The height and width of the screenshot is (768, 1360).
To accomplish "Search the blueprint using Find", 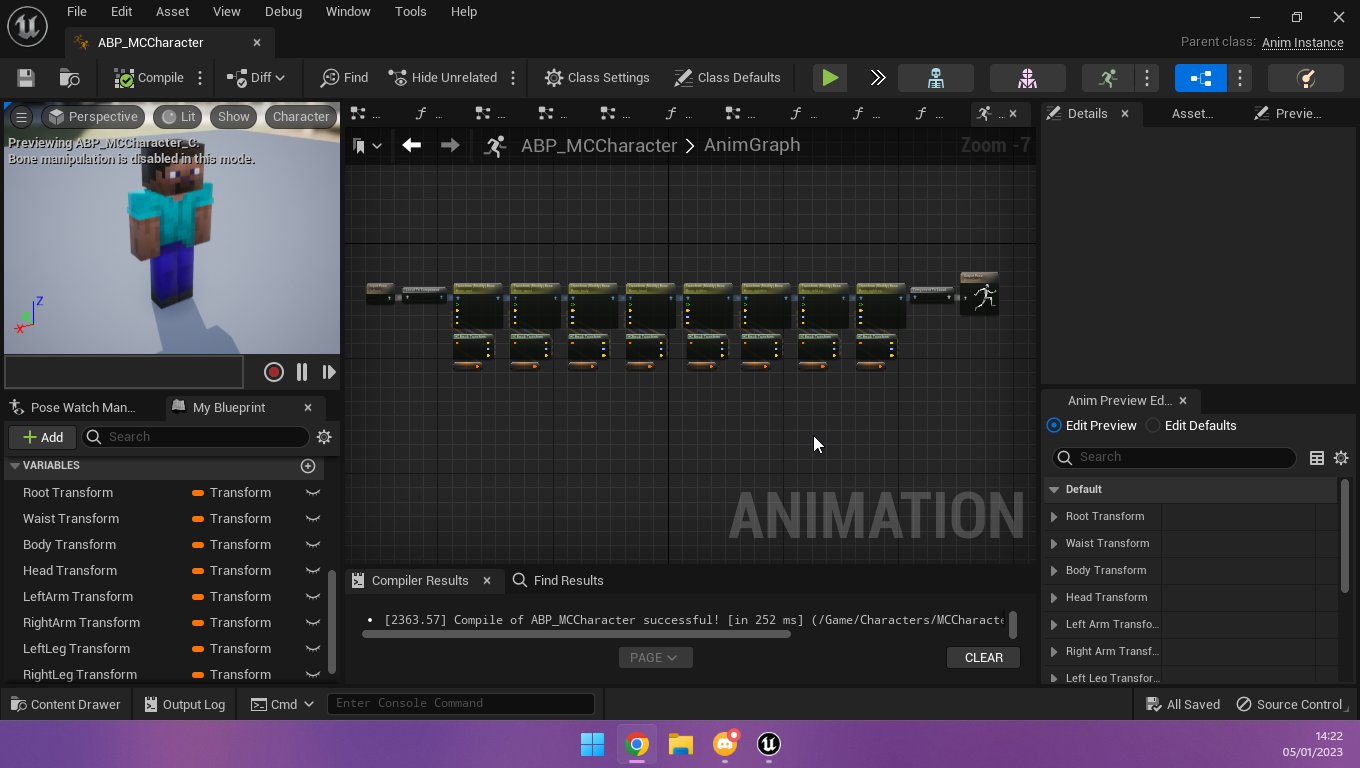I will (x=343, y=77).
